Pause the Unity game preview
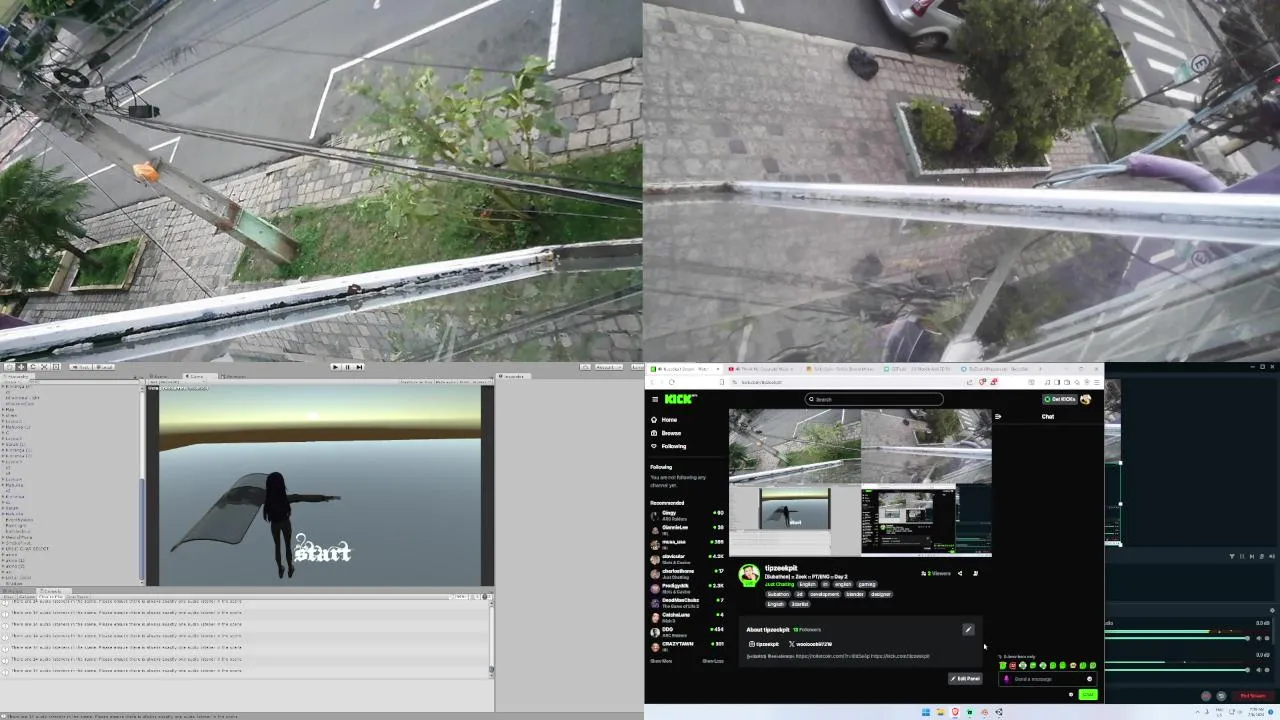Screen dimensions: 1280x720 pyautogui.click(x=347, y=367)
